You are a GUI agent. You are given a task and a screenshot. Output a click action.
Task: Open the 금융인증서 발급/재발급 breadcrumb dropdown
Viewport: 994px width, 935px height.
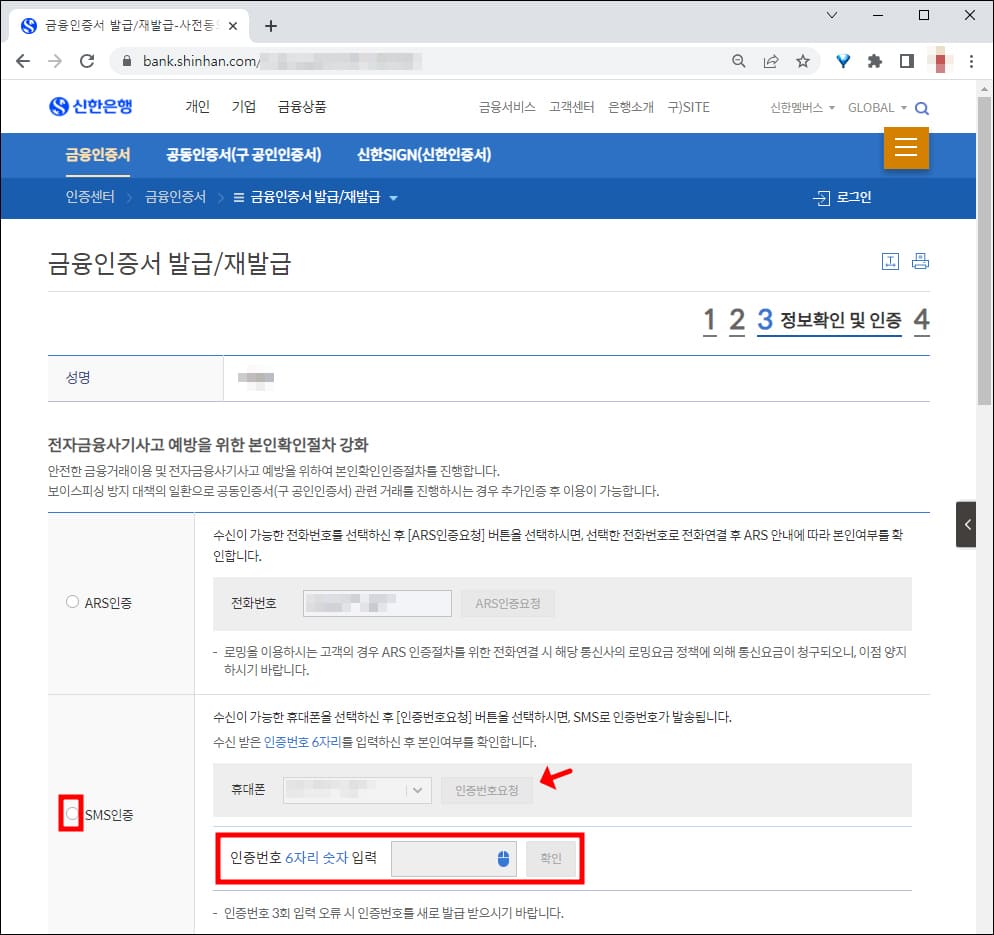point(394,197)
